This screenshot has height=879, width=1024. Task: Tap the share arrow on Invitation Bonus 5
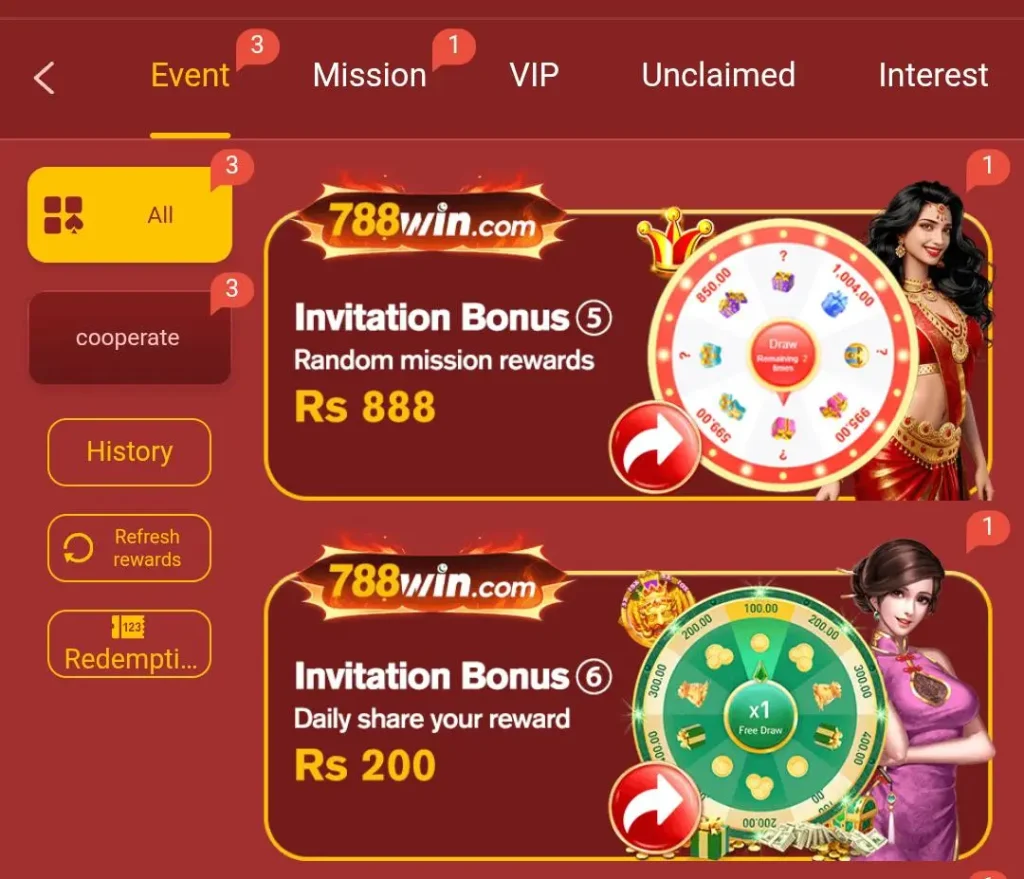(654, 447)
